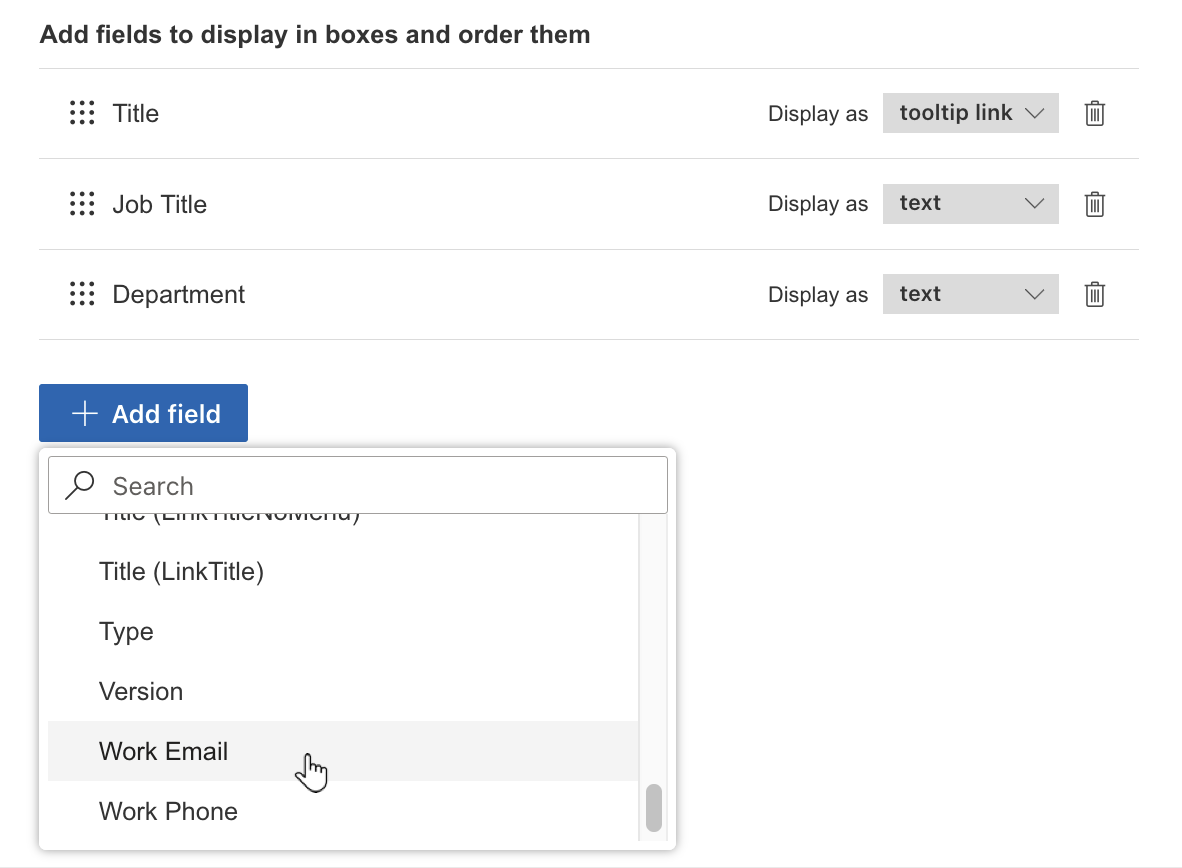Click the field list's scrollbar thumb

pos(654,807)
